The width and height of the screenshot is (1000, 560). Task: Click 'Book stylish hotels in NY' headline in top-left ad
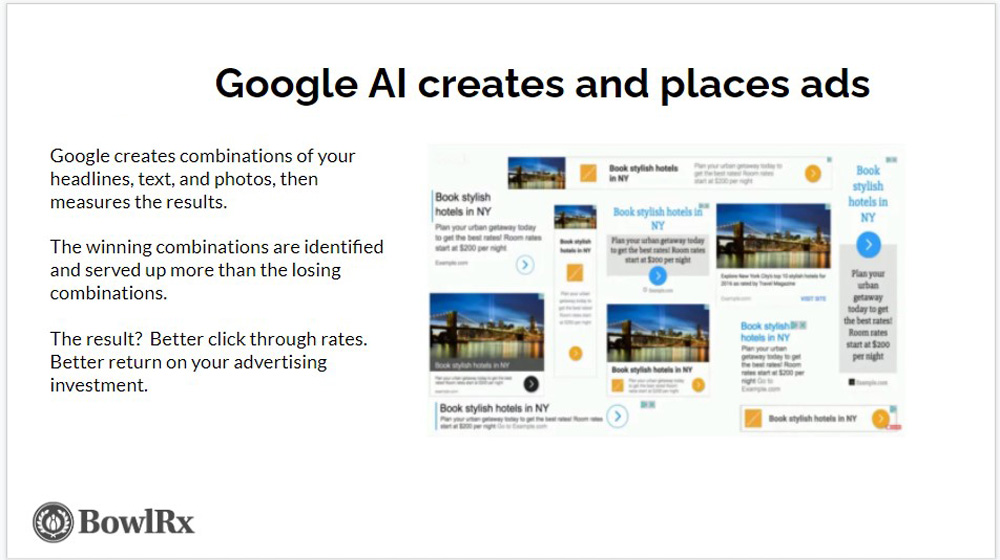[x=463, y=204]
